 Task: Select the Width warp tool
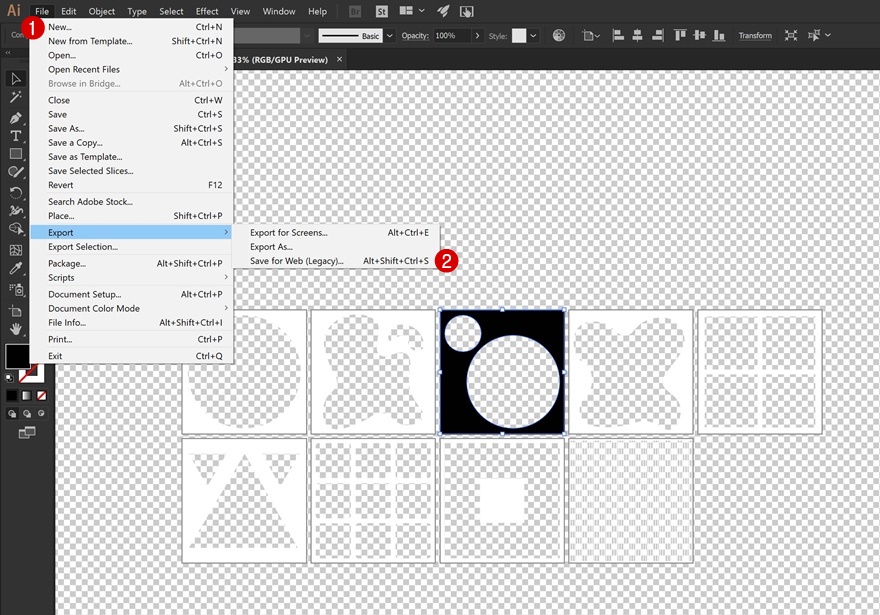point(16,210)
